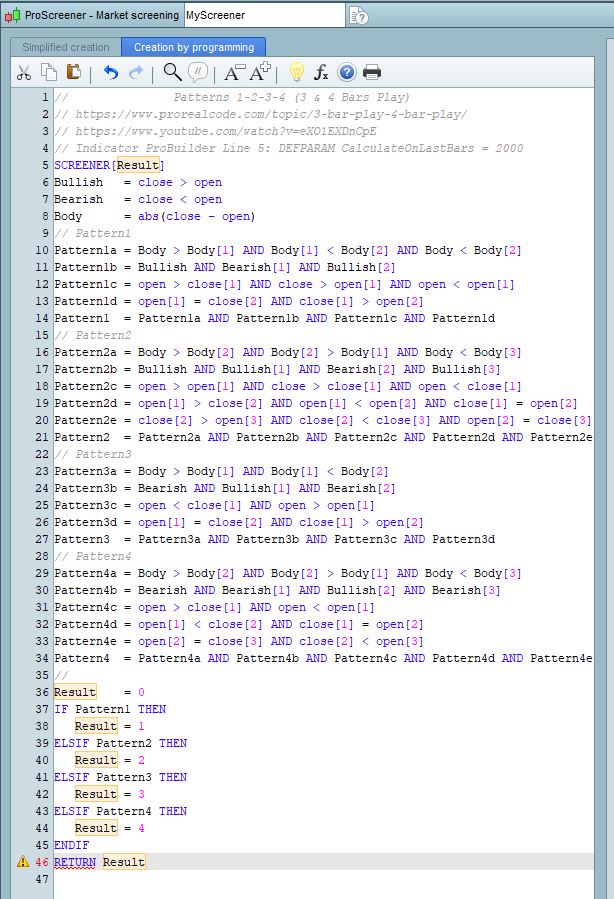Image resolution: width=614 pixels, height=899 pixels.
Task: Click the Print icon
Action: point(372,72)
